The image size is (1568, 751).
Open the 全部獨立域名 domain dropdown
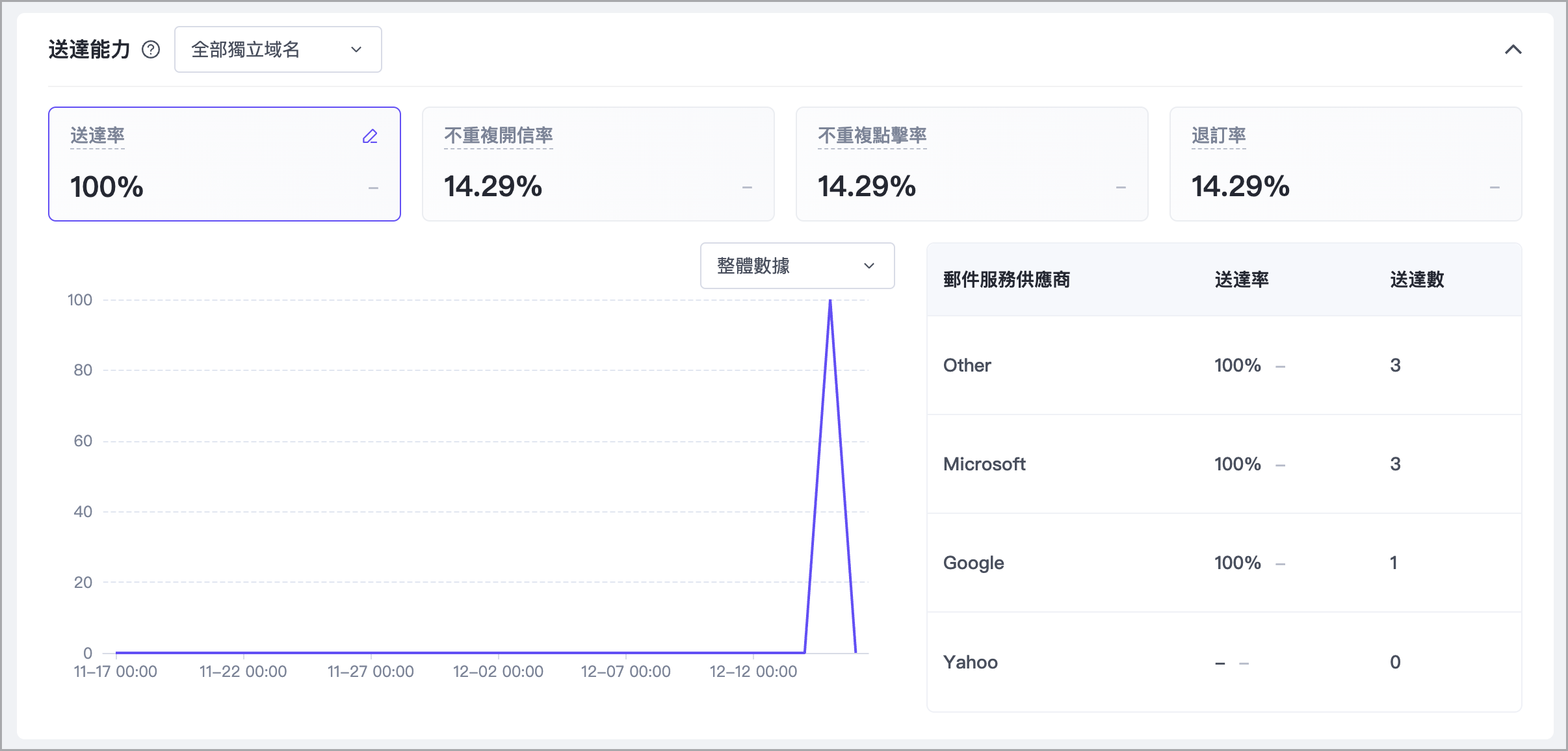[278, 50]
